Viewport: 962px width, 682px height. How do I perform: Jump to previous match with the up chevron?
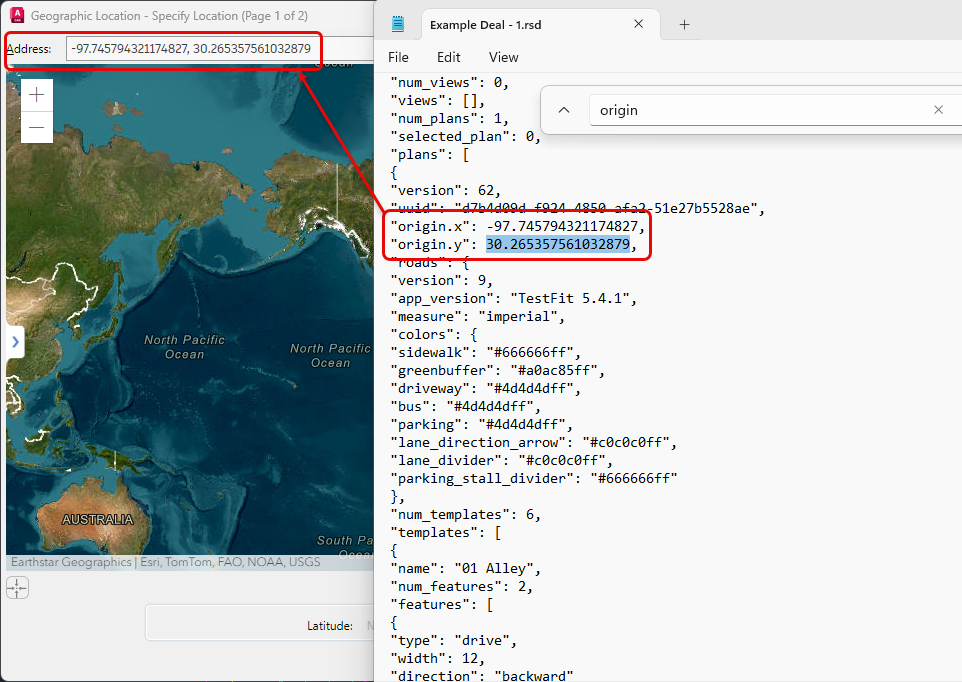point(565,110)
